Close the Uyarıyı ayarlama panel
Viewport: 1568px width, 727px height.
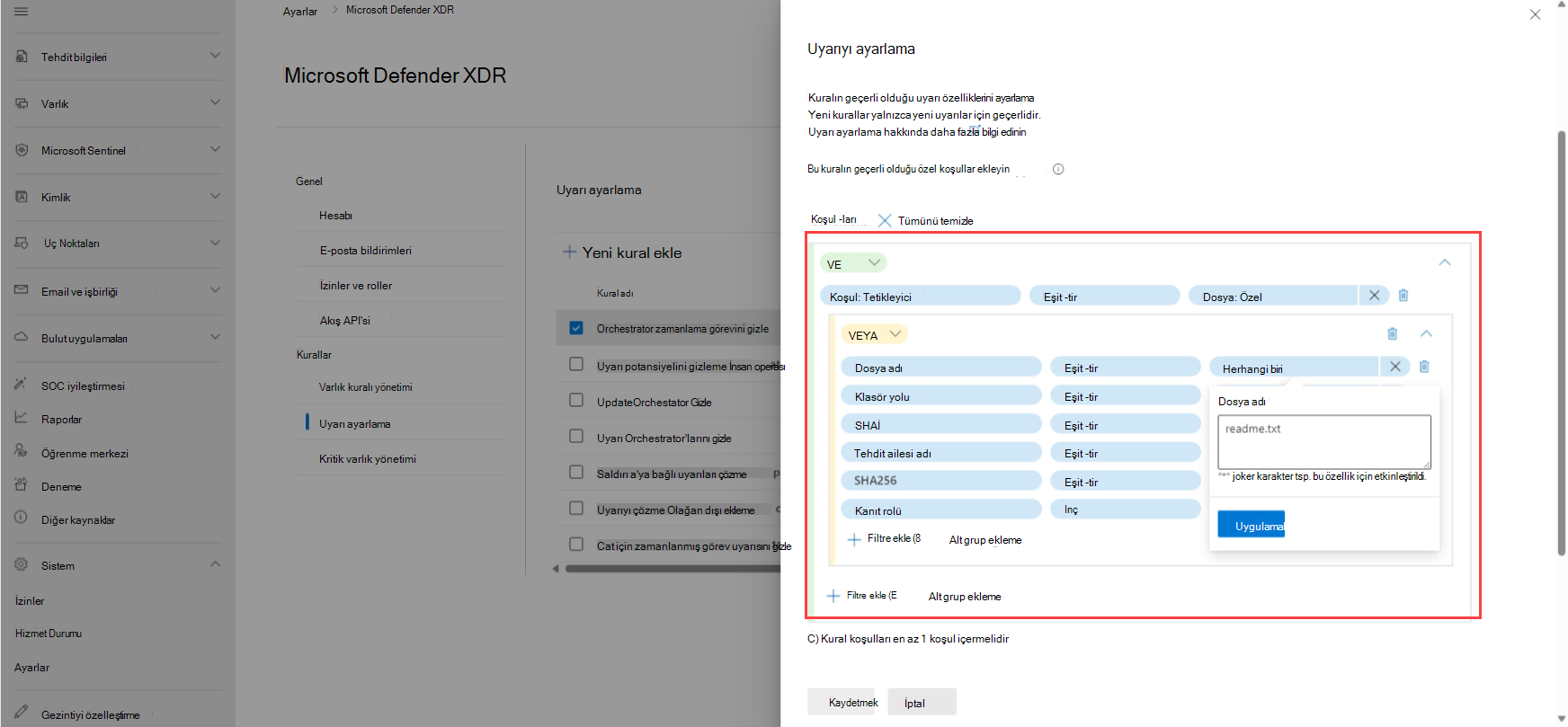1535,14
